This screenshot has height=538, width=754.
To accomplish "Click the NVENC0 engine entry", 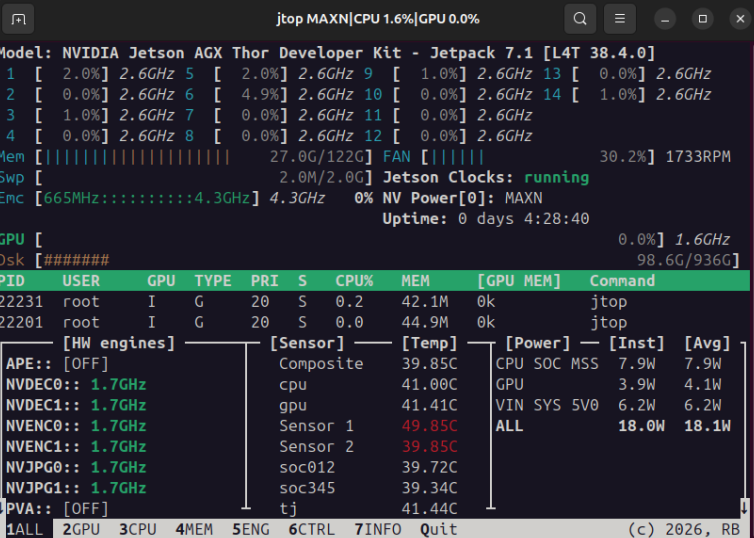I will [76, 425].
